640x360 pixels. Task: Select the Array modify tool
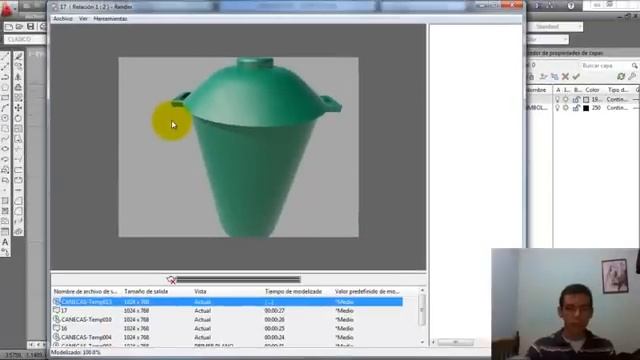click(18, 98)
